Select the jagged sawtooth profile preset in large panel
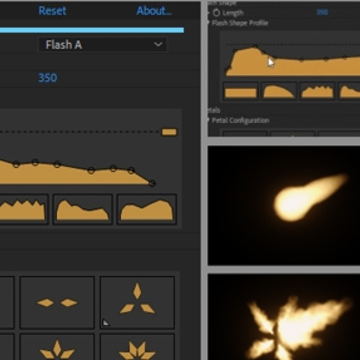The height and width of the screenshot is (360, 360). [22, 210]
